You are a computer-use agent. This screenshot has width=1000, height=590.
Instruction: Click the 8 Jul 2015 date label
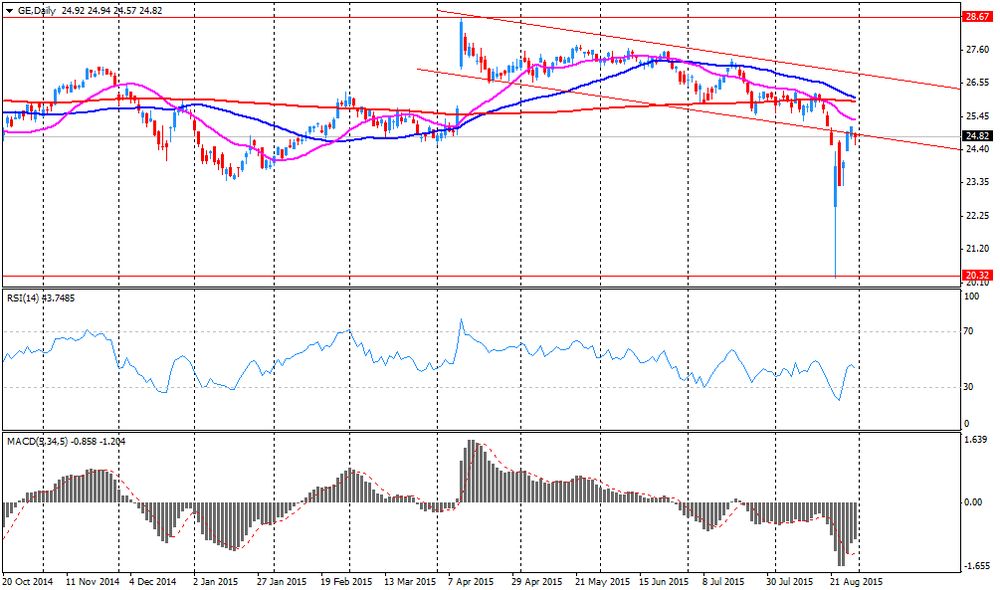tap(724, 582)
